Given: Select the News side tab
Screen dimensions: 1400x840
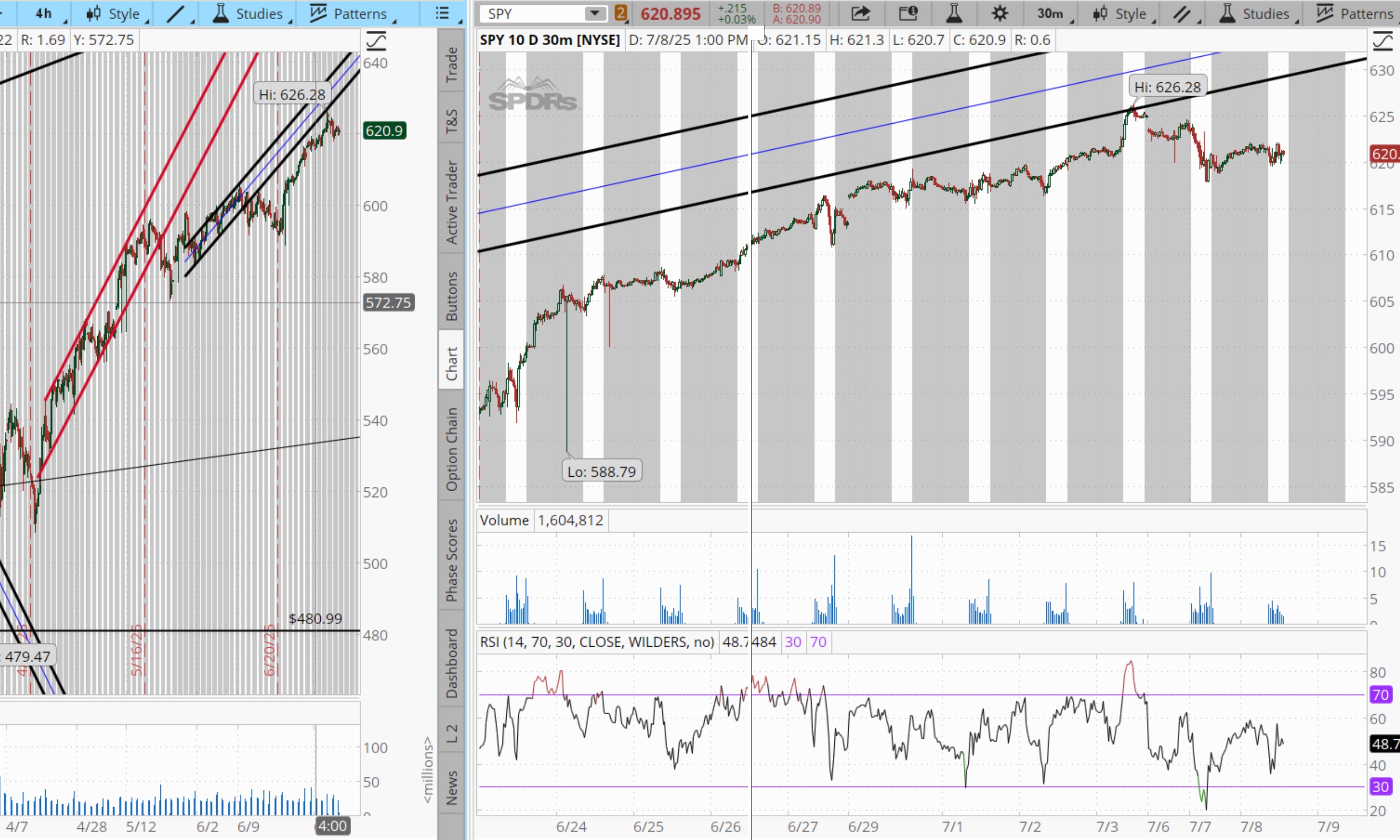Looking at the screenshot, I should point(451,787).
